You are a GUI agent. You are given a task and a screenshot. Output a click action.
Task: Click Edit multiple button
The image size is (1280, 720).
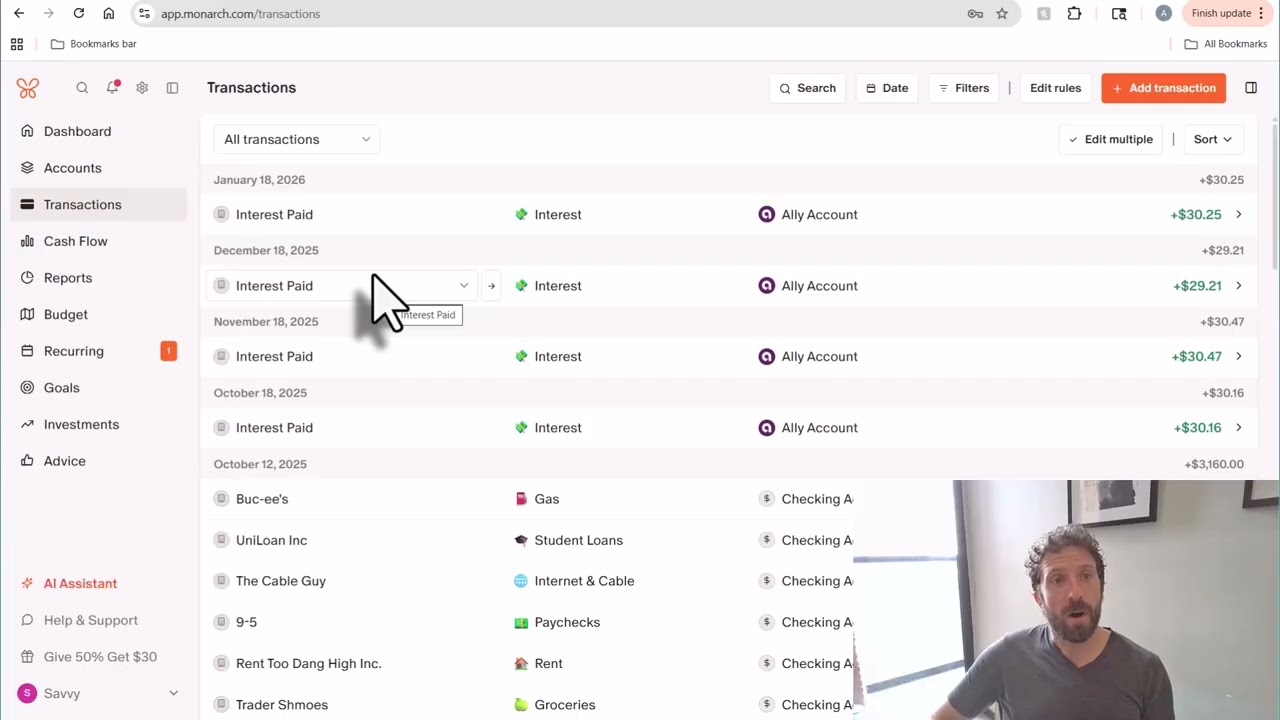coord(1111,139)
